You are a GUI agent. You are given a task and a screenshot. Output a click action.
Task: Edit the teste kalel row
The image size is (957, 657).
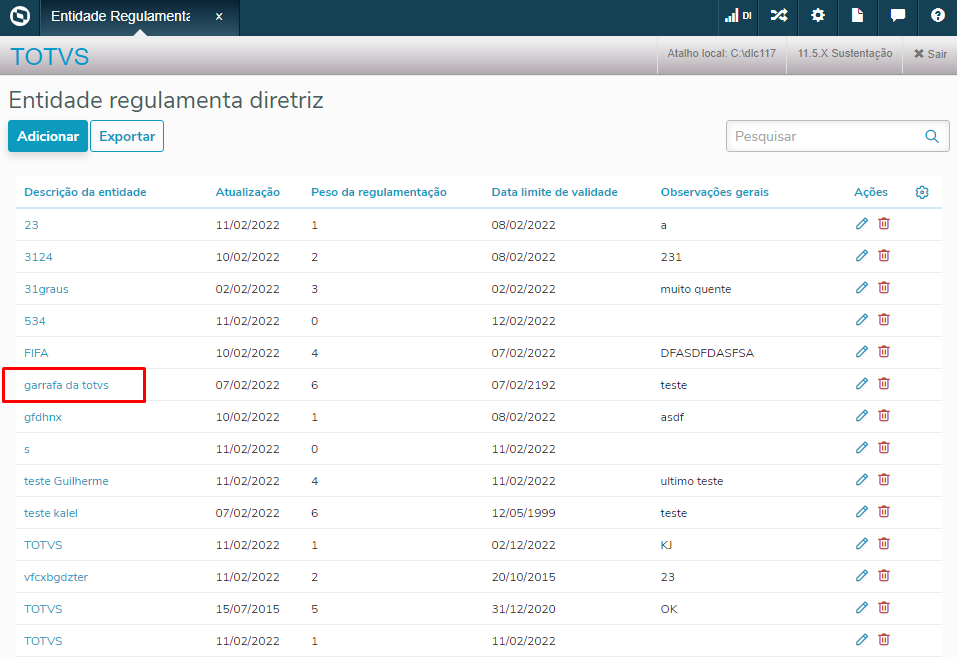tap(862, 512)
